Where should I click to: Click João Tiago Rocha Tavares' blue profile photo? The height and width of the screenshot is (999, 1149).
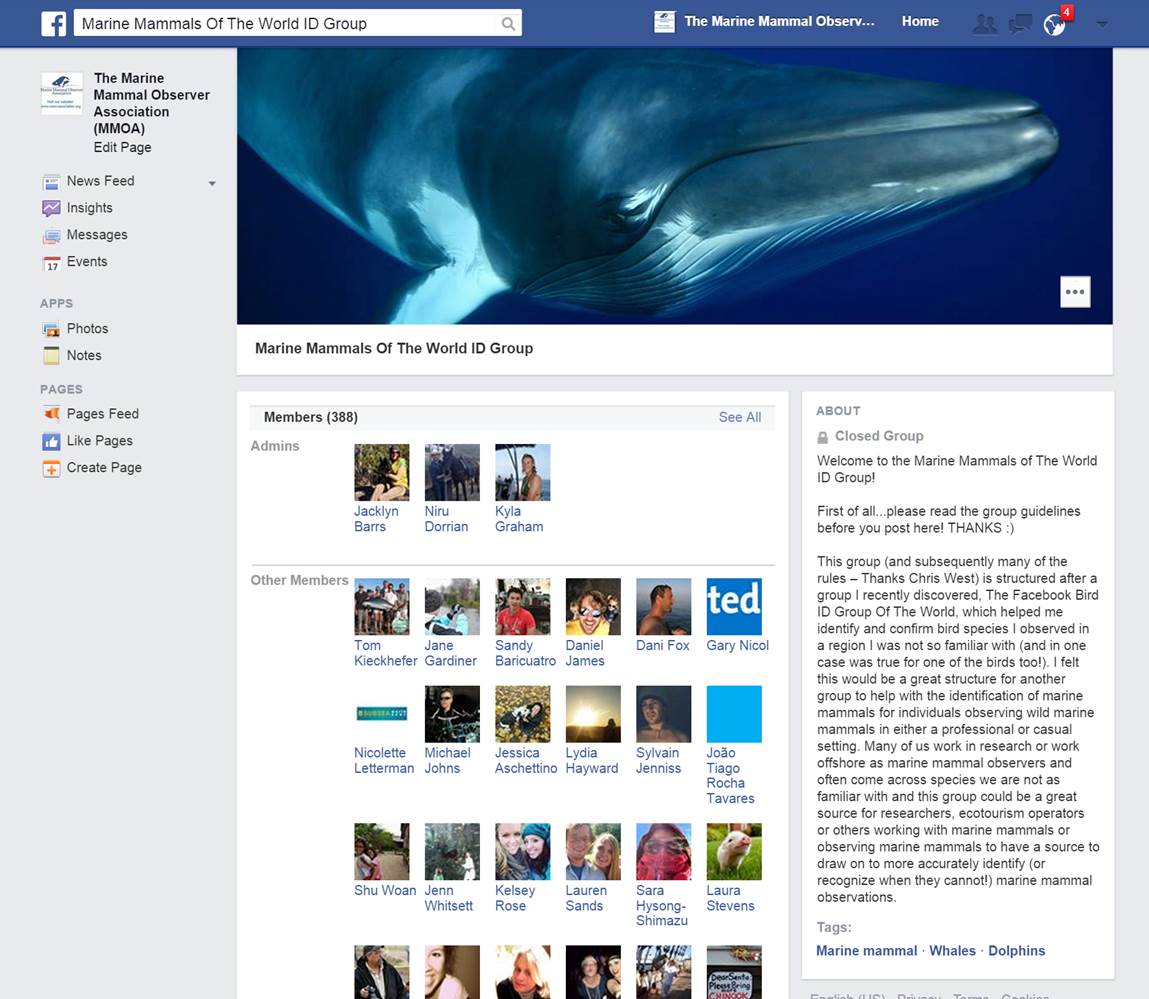(x=734, y=714)
